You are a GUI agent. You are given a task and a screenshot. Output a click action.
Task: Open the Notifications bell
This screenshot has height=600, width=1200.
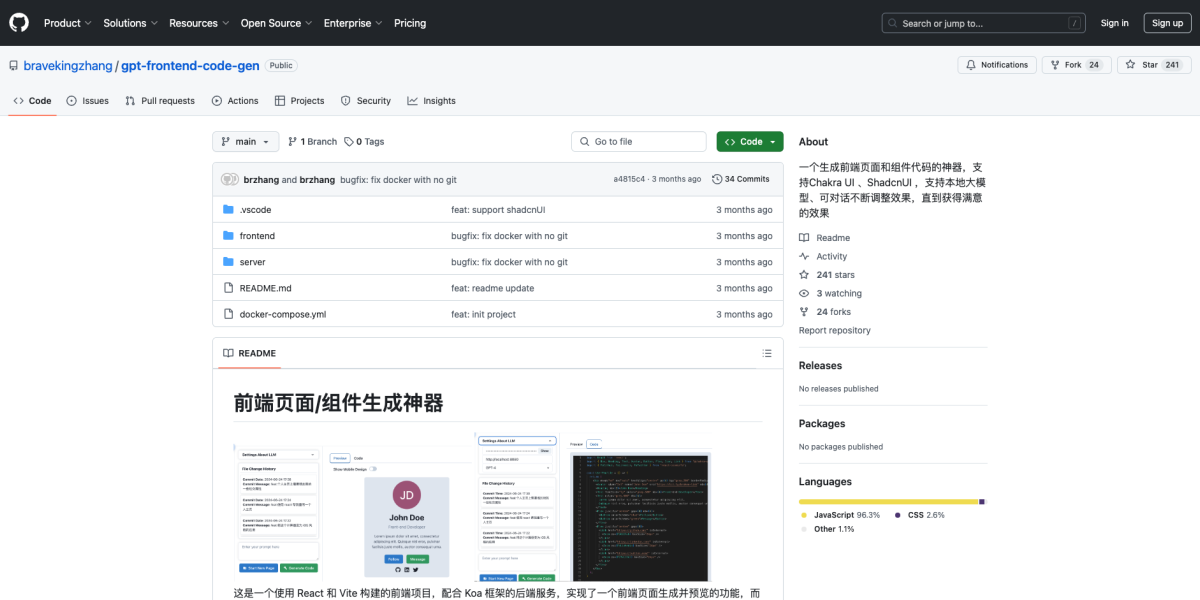point(996,64)
